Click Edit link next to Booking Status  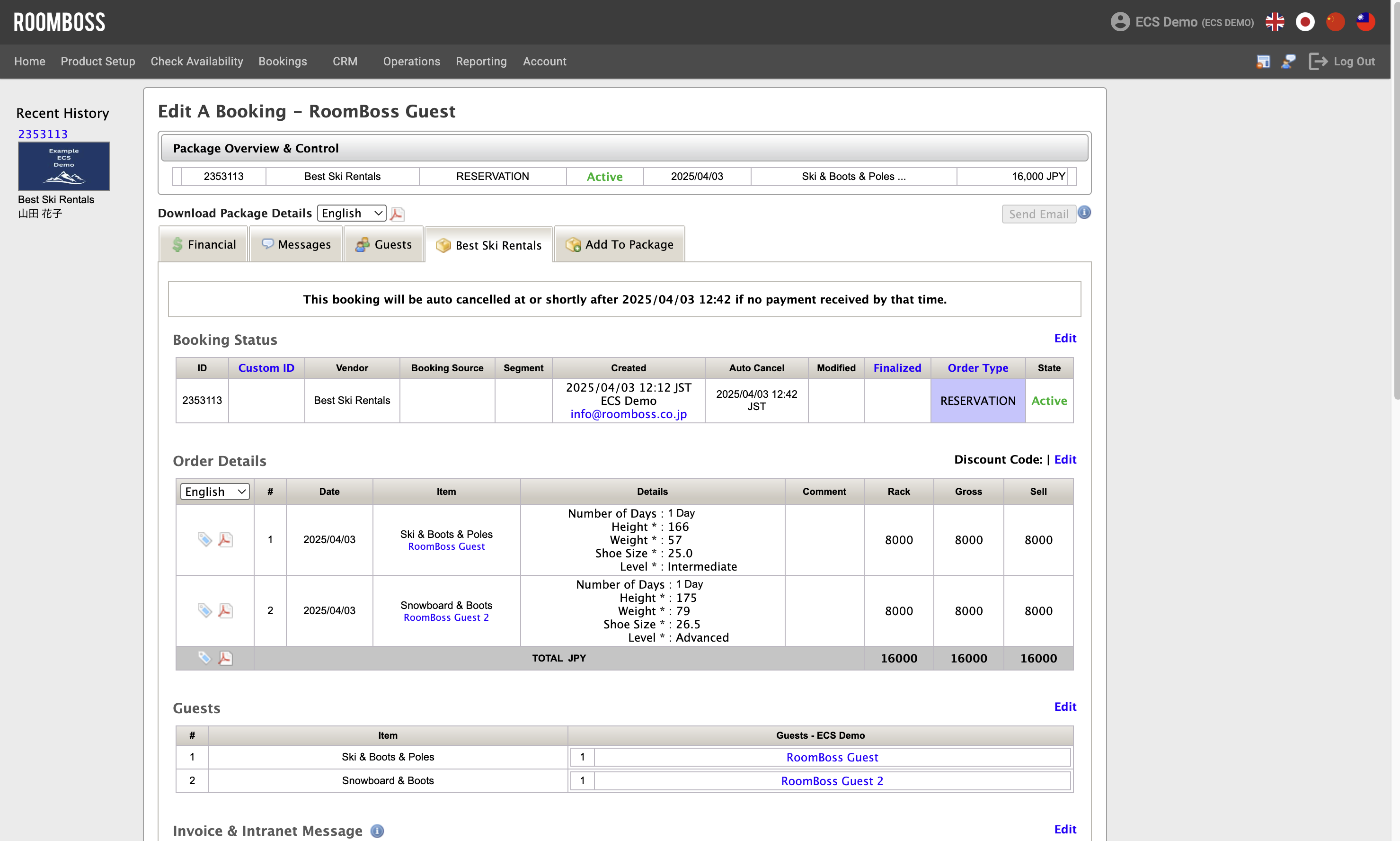(1065, 338)
